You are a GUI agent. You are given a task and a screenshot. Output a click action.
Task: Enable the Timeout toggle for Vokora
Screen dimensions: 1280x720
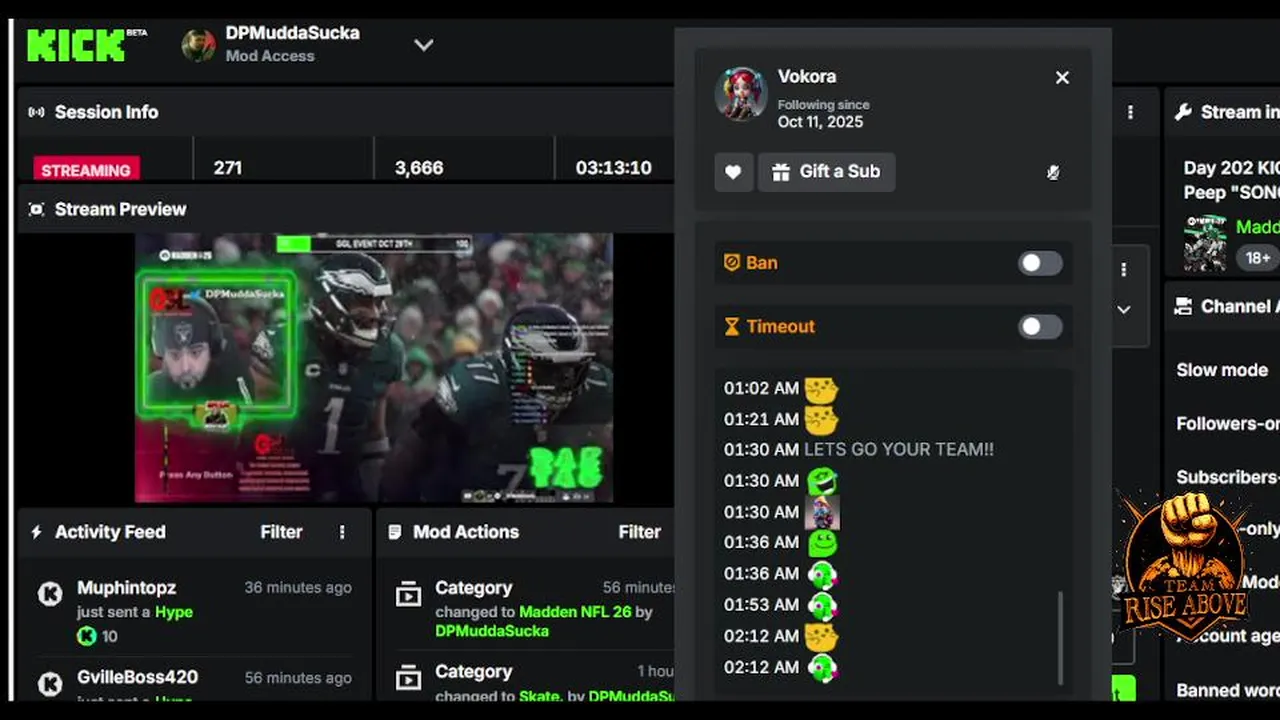point(1040,326)
